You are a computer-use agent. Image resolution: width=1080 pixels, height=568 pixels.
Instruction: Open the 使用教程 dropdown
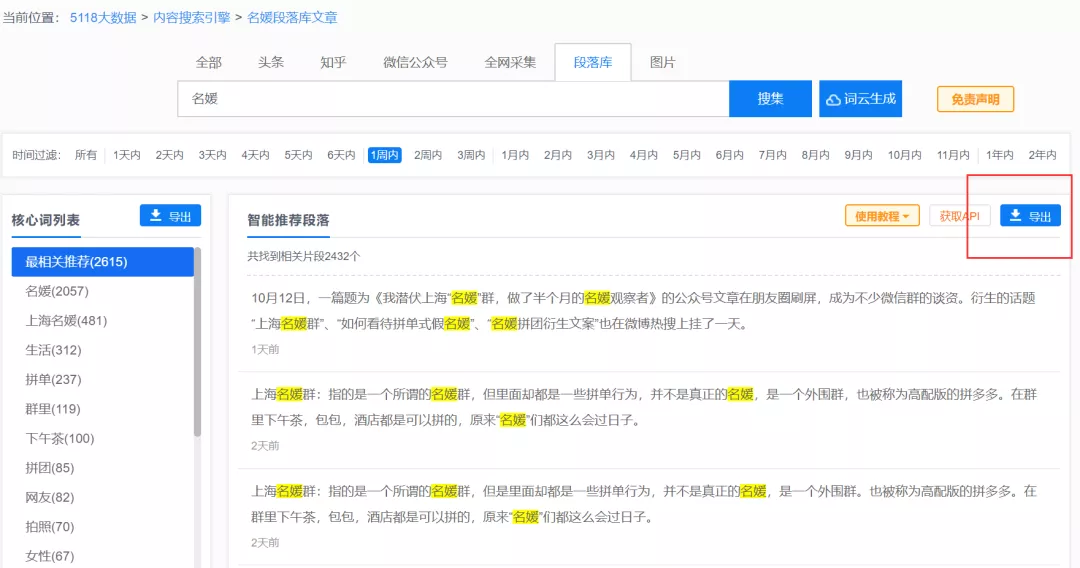coord(881,216)
